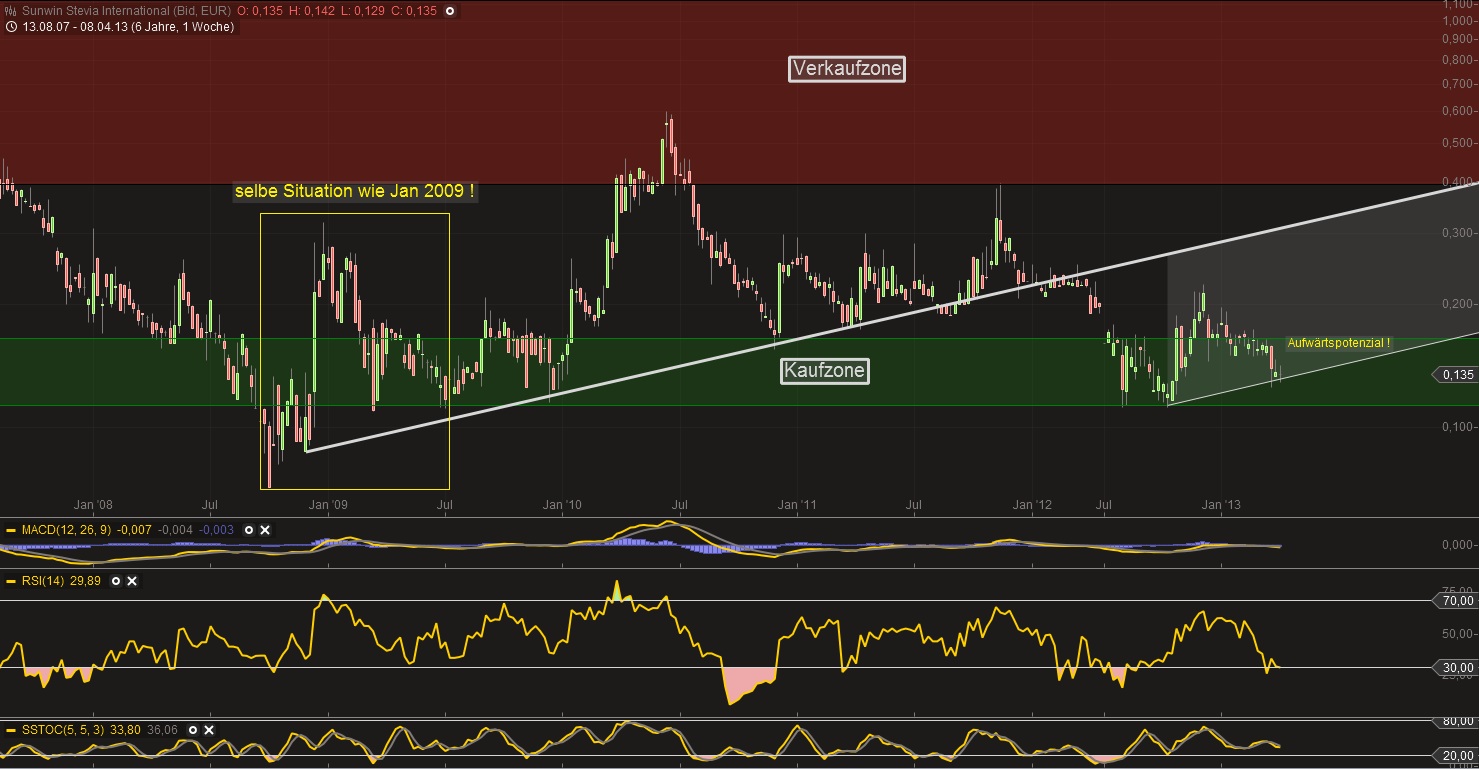Click the yellow SSTOC line color marker

[x=11, y=730]
